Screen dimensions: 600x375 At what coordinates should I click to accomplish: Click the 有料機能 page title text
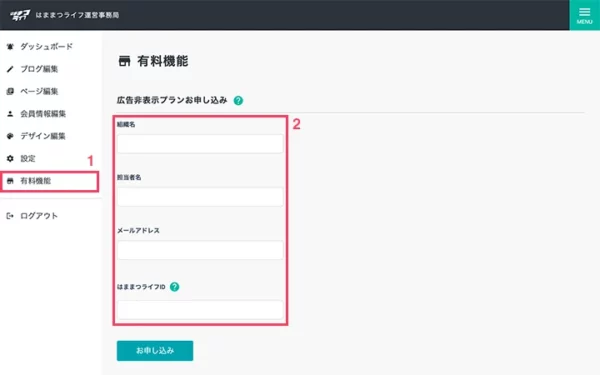click(163, 61)
